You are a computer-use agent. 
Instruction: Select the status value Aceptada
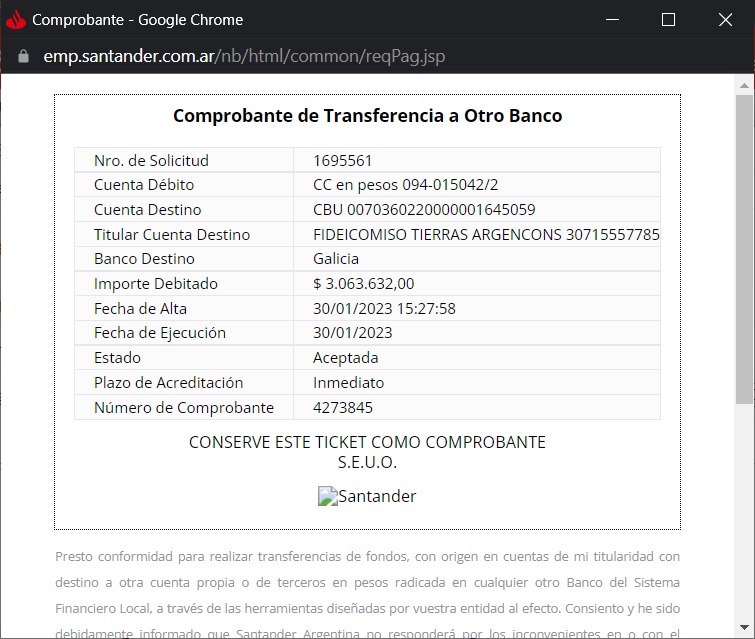pyautogui.click(x=345, y=358)
